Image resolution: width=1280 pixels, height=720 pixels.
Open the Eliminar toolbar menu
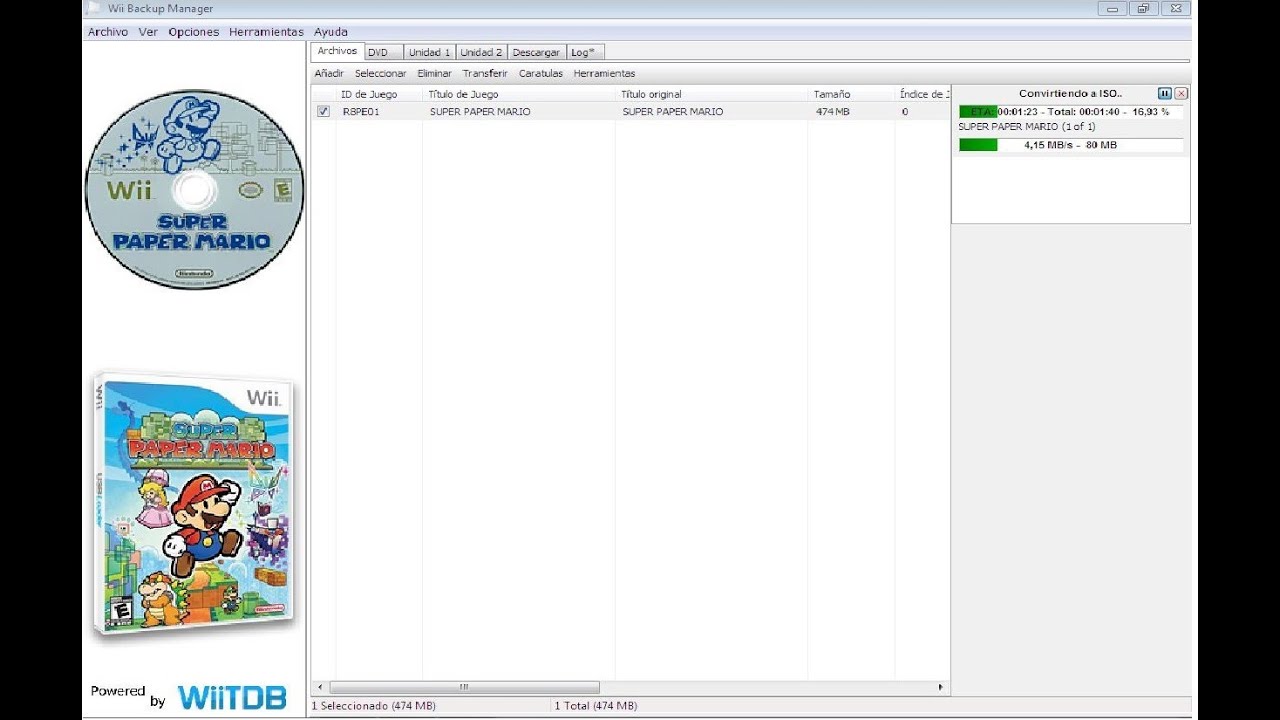(434, 73)
